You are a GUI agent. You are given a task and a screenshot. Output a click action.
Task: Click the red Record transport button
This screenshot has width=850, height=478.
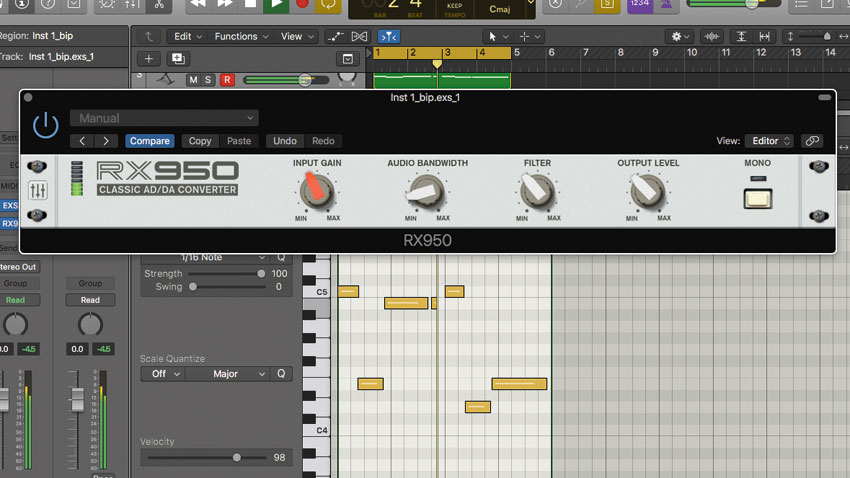pos(302,4)
